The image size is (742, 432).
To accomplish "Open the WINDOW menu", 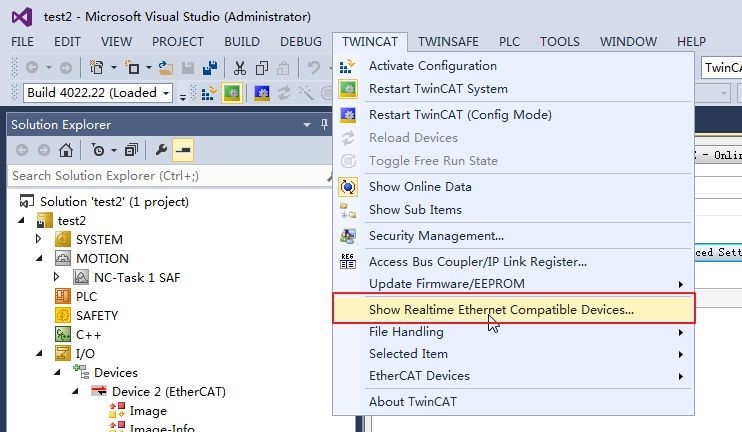I will coord(628,42).
